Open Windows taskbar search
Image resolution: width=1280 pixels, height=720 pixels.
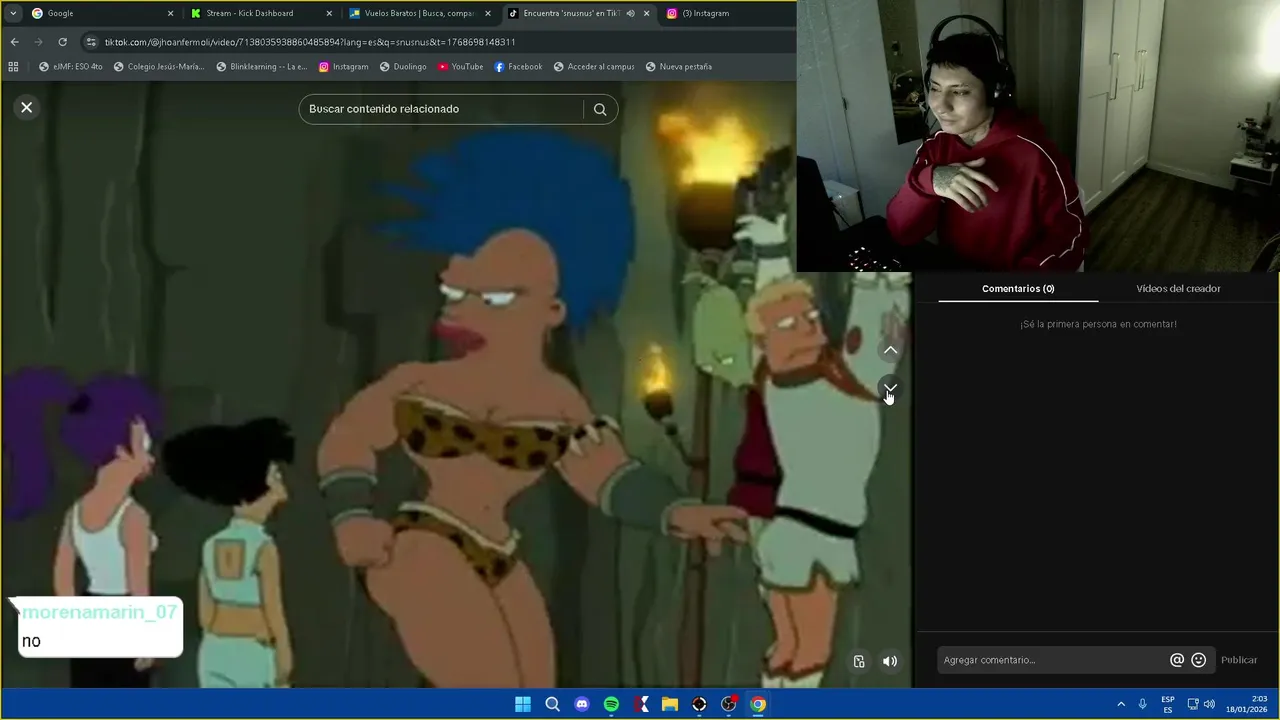tap(552, 704)
